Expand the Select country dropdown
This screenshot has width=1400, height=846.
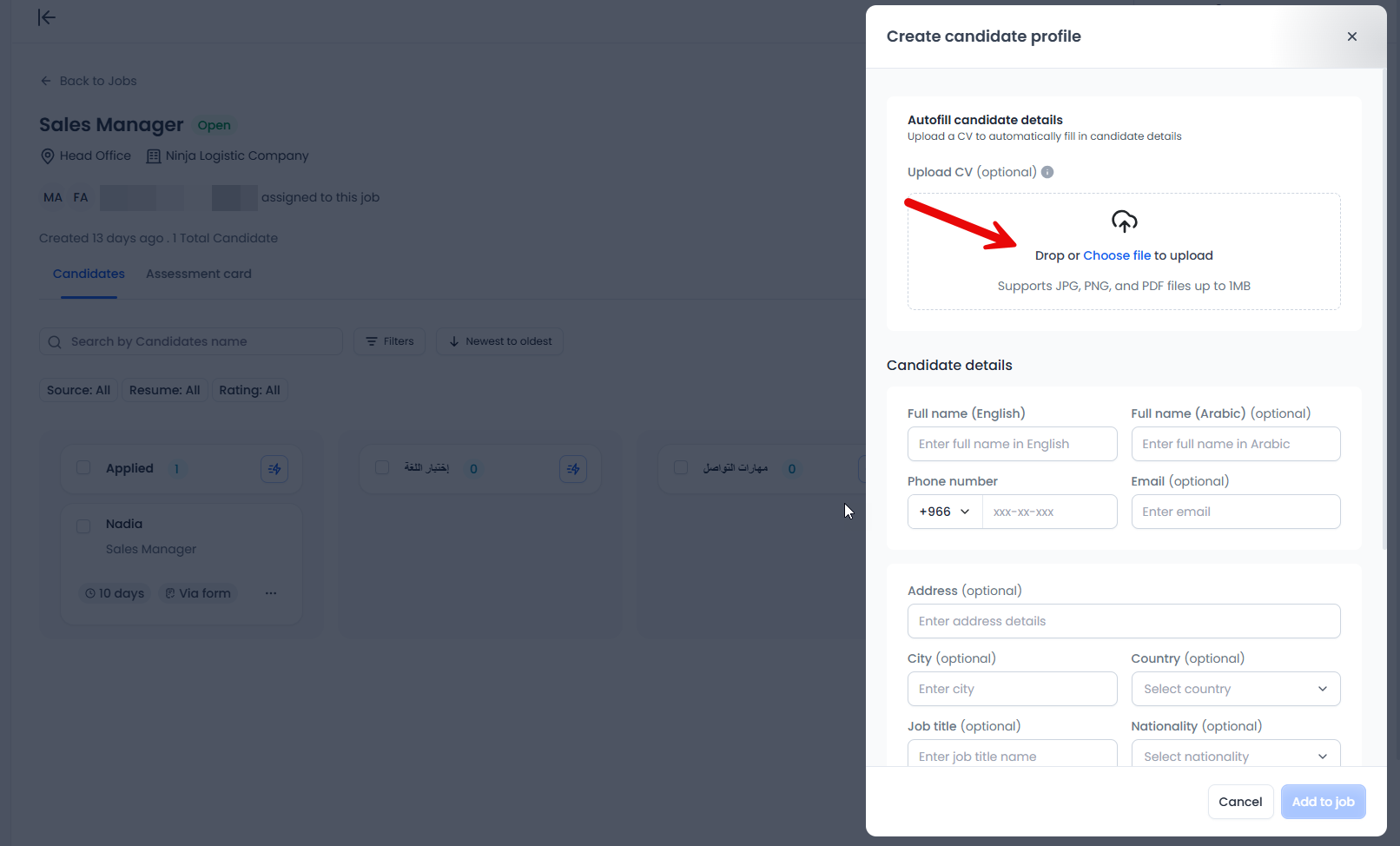pyautogui.click(x=1235, y=689)
